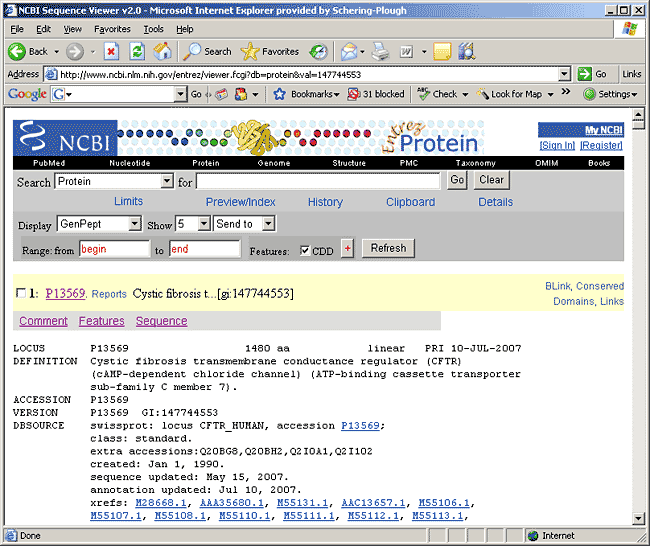Click the yellow Discuss notes icon
650x546 pixels.
point(442,52)
